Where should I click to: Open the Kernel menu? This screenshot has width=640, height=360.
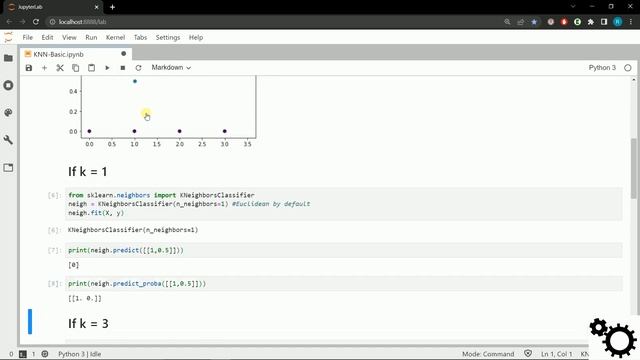115,37
